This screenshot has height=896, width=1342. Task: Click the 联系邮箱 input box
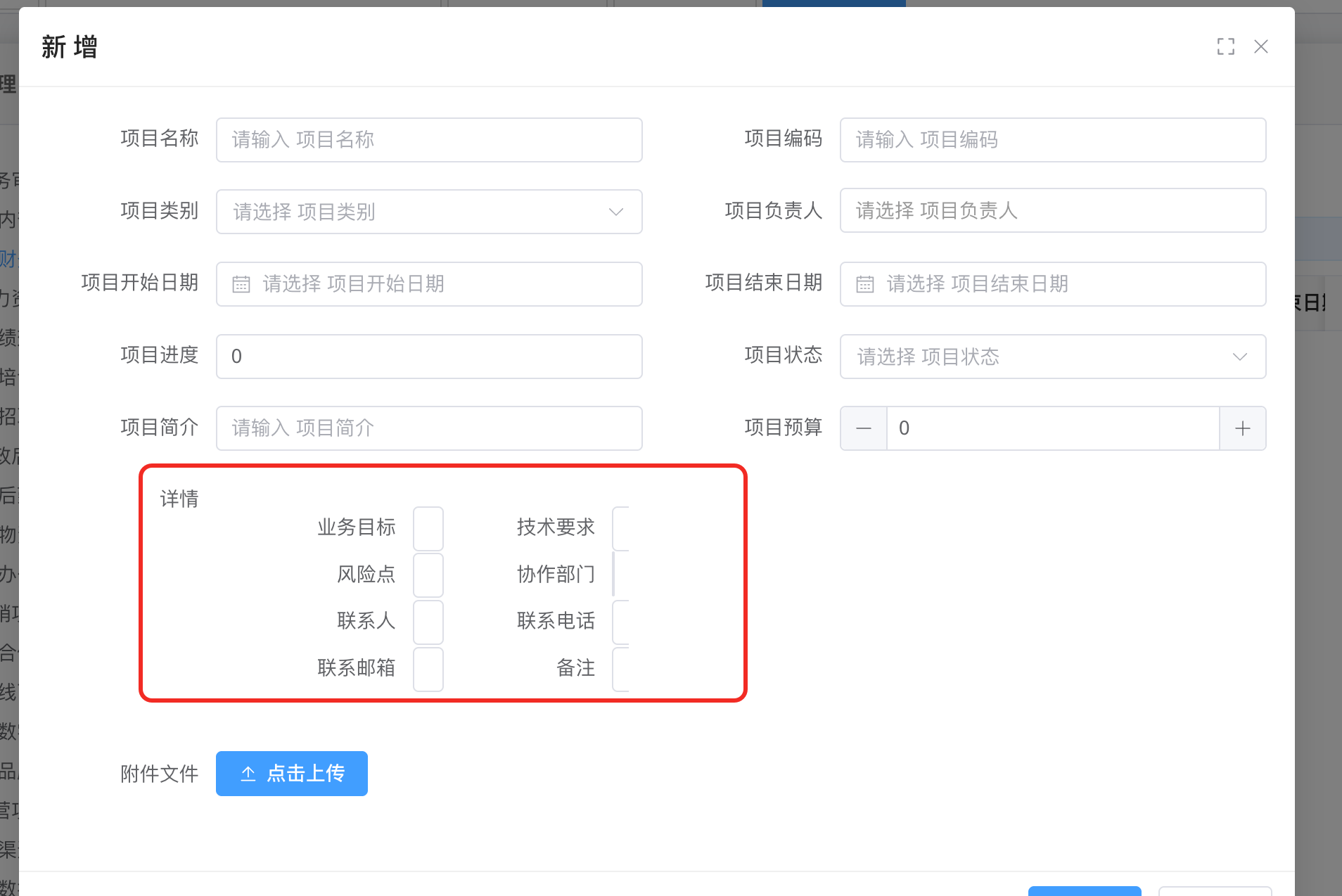point(428,669)
